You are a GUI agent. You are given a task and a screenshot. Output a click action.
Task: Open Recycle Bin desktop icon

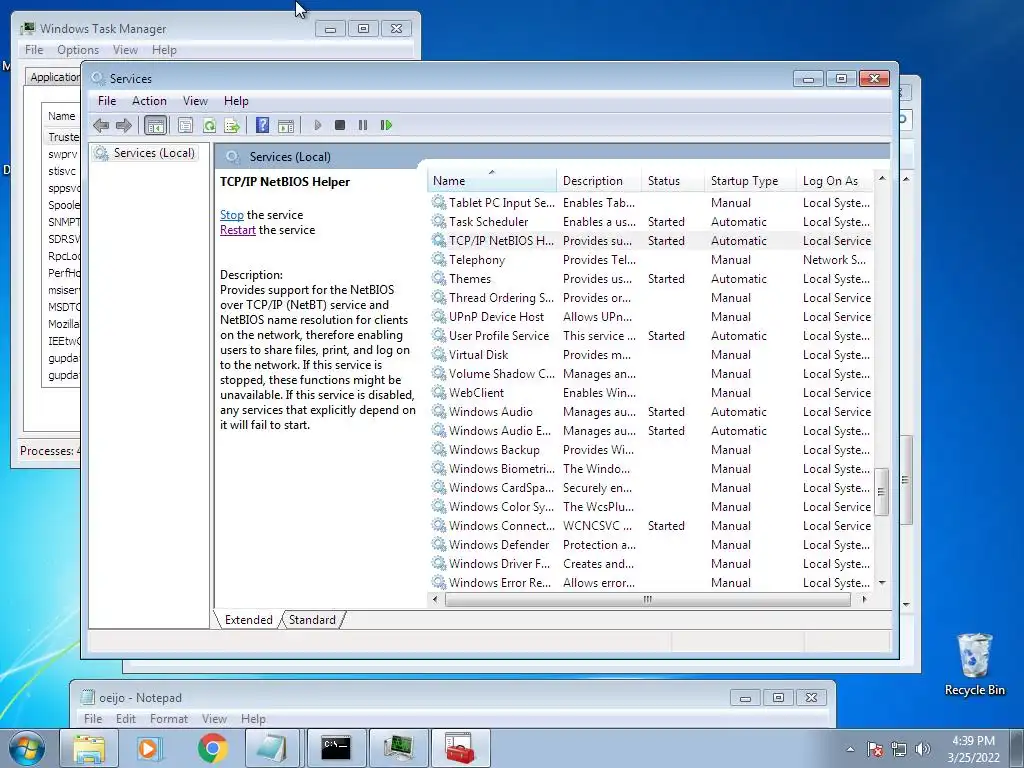[x=974, y=665]
